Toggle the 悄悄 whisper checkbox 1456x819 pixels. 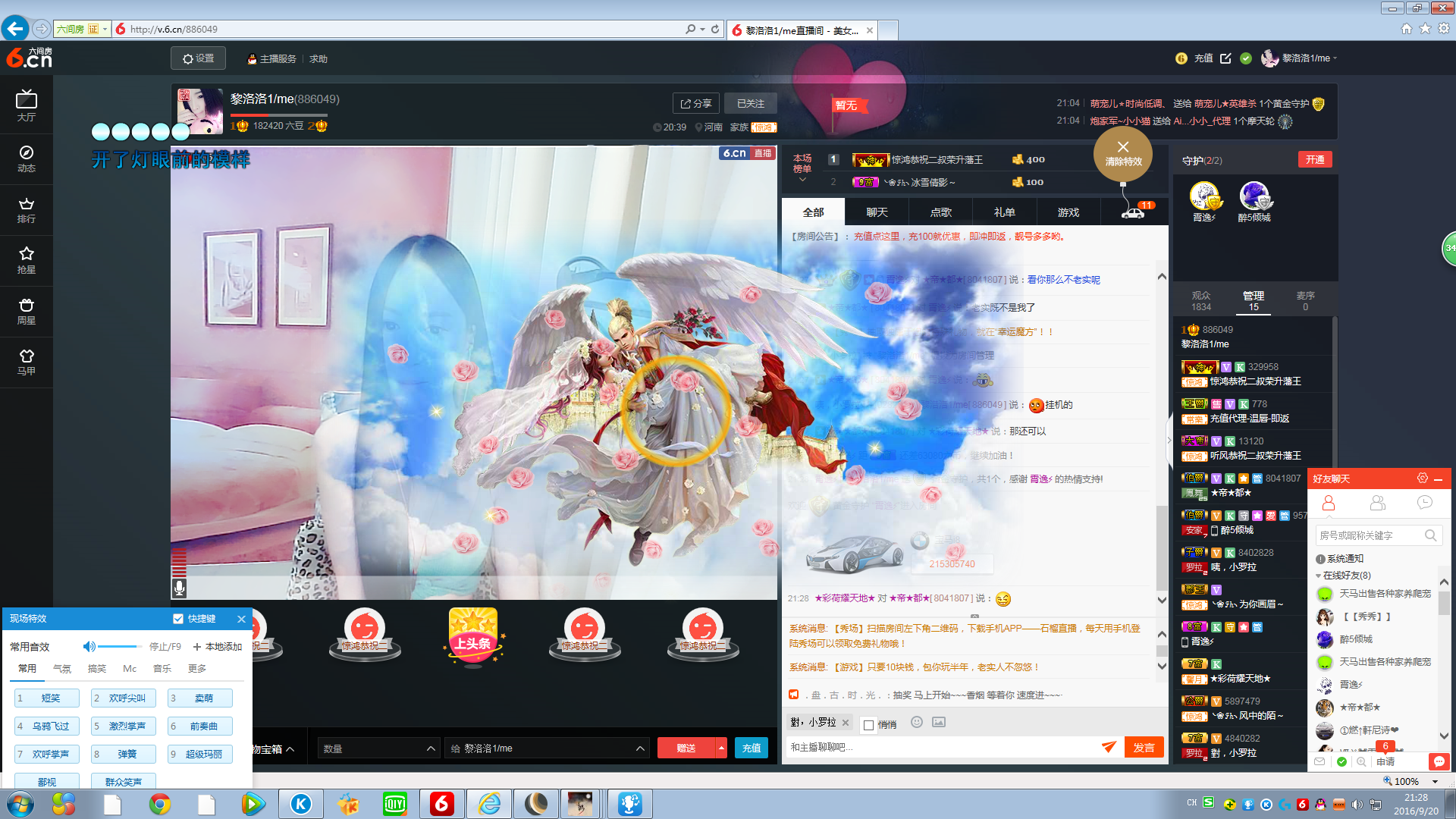click(x=869, y=725)
